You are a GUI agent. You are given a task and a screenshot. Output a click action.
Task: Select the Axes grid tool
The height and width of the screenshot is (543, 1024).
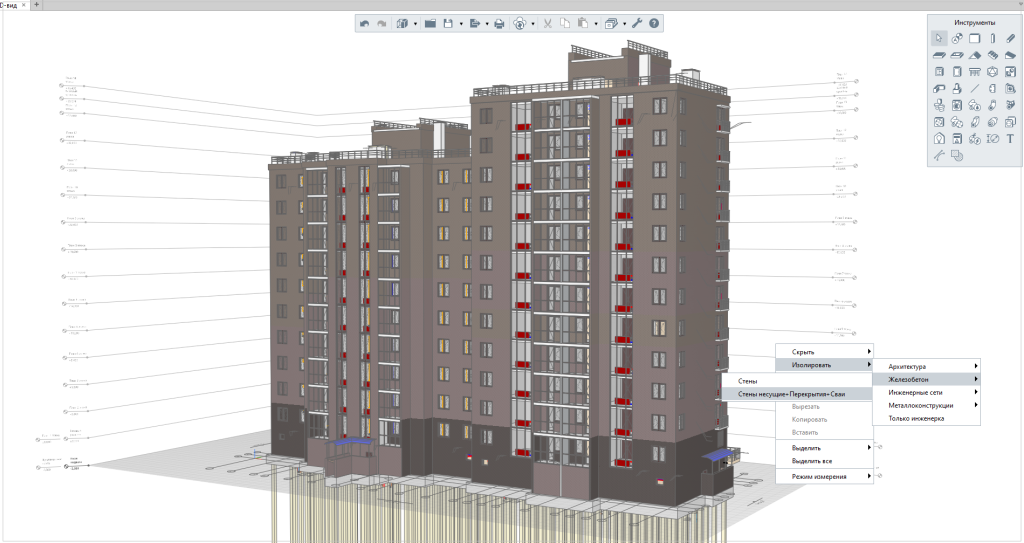(x=957, y=39)
